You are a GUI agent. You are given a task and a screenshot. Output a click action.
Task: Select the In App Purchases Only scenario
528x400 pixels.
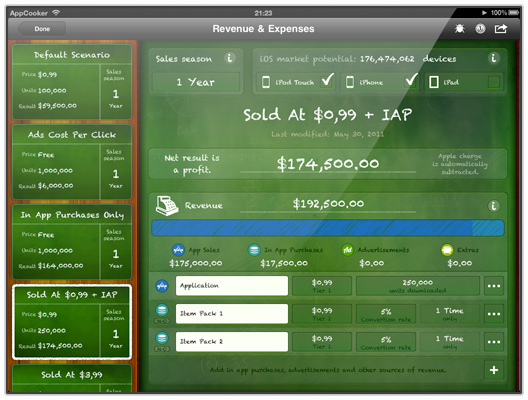72,242
